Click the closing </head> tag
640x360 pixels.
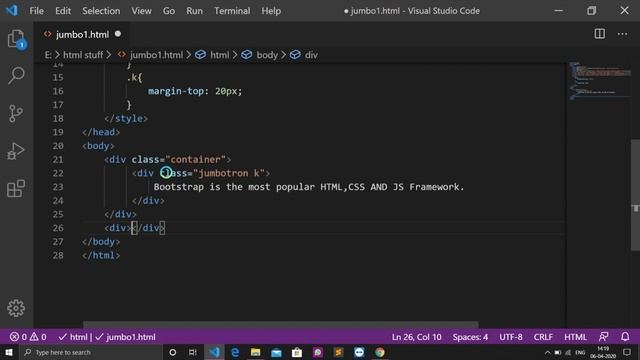pos(101,132)
